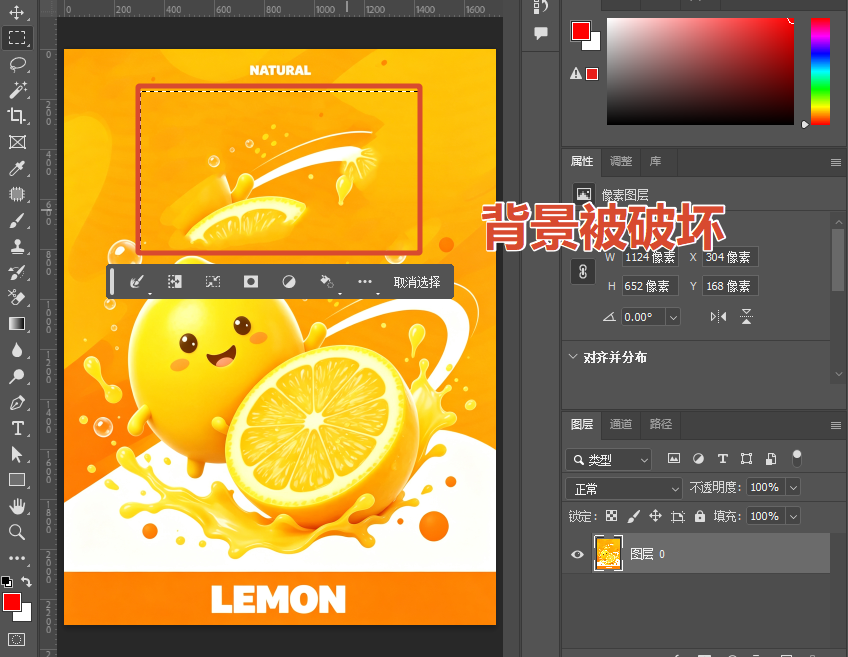Viewport: 848px width, 657px height.
Task: Filter layers by type layers
Action: 723,459
